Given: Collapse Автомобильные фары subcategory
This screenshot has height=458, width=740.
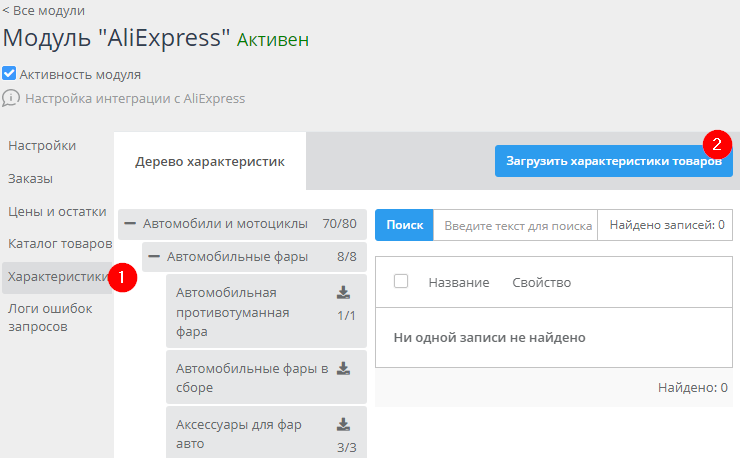Looking at the screenshot, I should 154,257.
